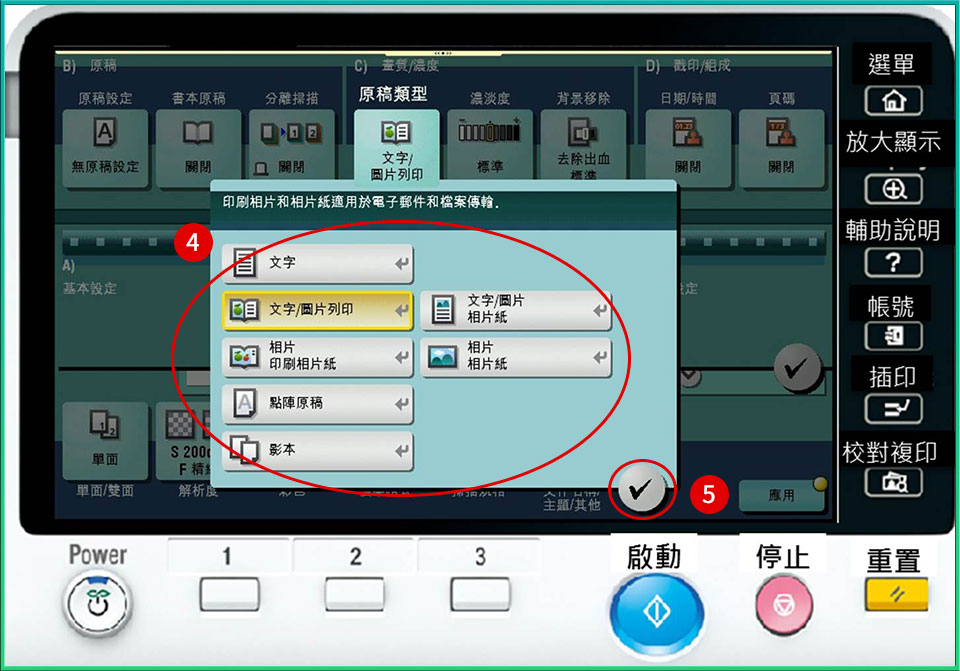
Task: Choose the 點陣原稿 option
Action: click(317, 404)
